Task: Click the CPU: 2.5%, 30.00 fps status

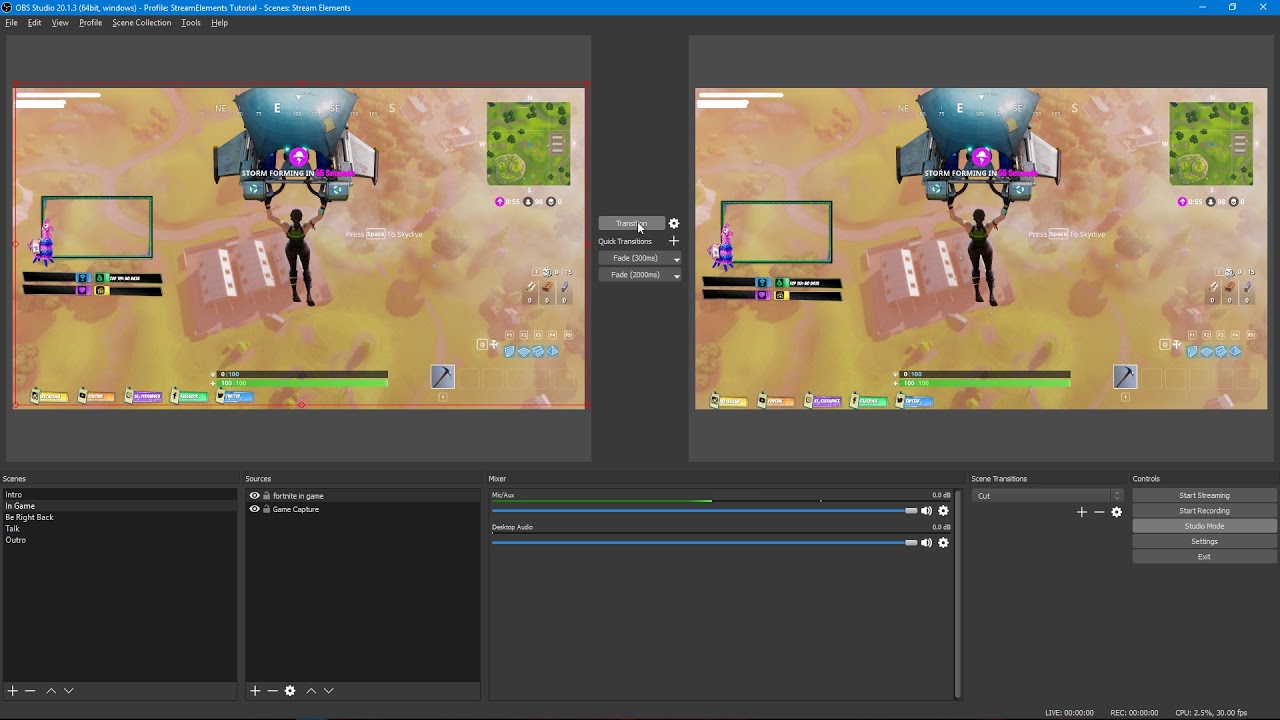Action: tap(1211, 713)
